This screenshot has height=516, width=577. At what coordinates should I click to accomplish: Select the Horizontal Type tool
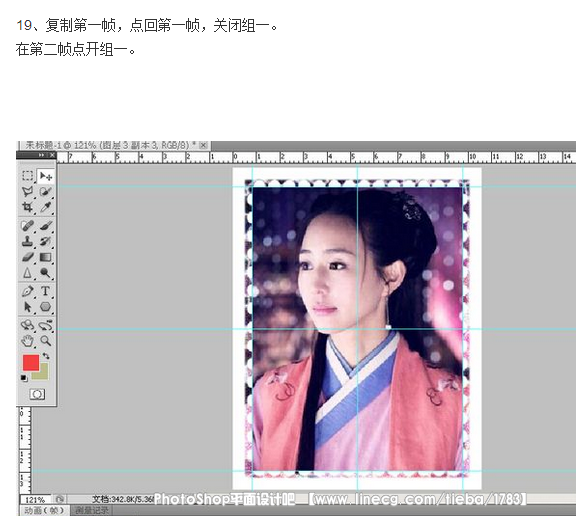46,291
